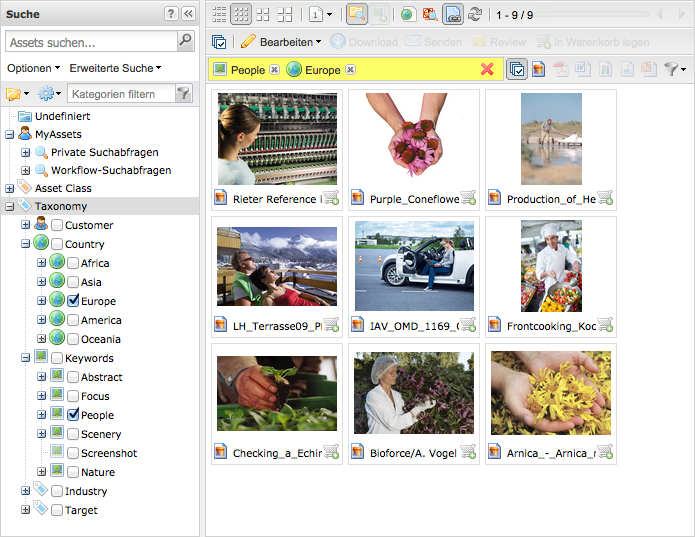This screenshot has height=537, width=695.
Task: Expand the Target tree node
Action: point(25,510)
